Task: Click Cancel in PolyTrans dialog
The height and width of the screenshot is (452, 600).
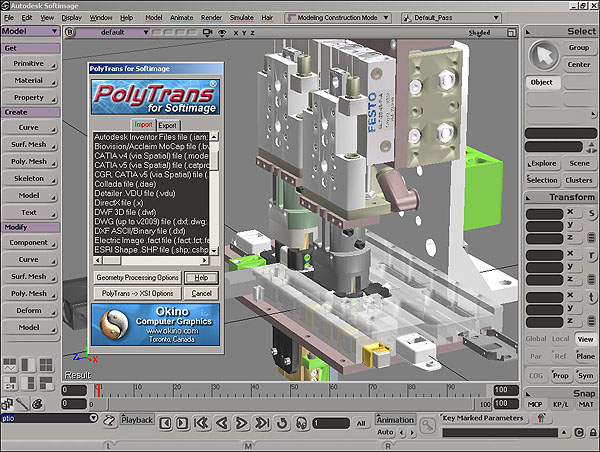Action: click(201, 294)
